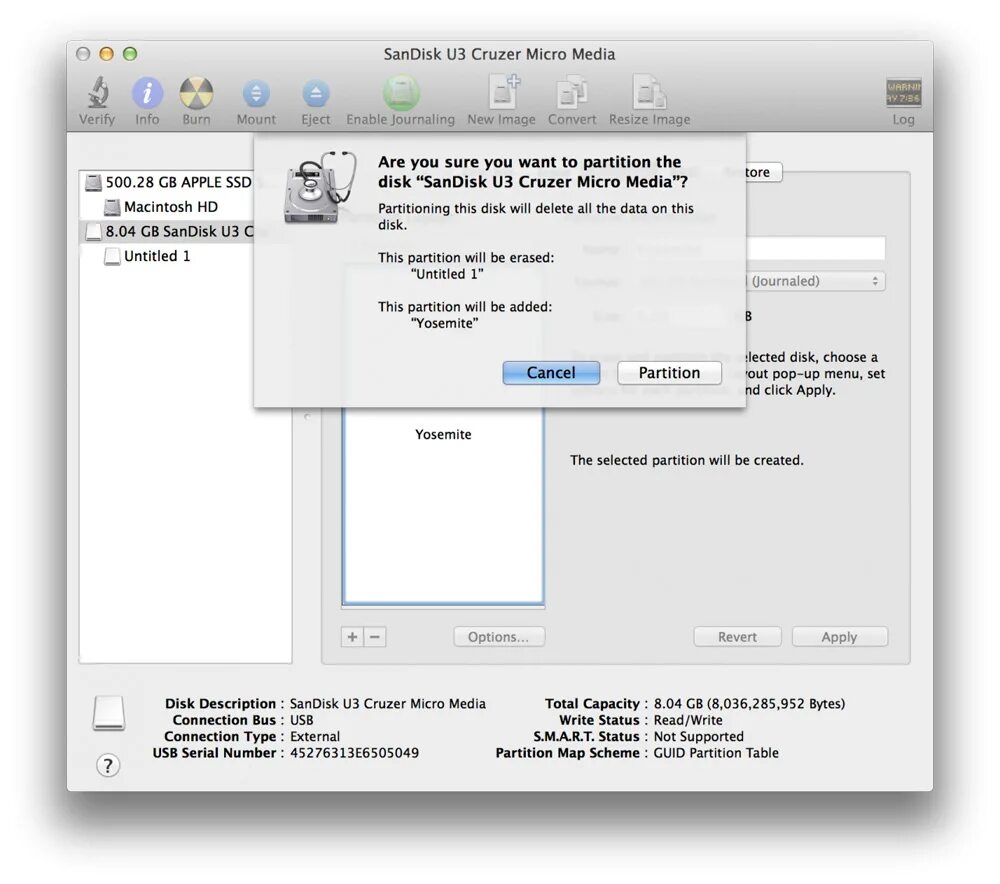Remove partition with minus button
The image size is (1000, 884).
(x=375, y=637)
